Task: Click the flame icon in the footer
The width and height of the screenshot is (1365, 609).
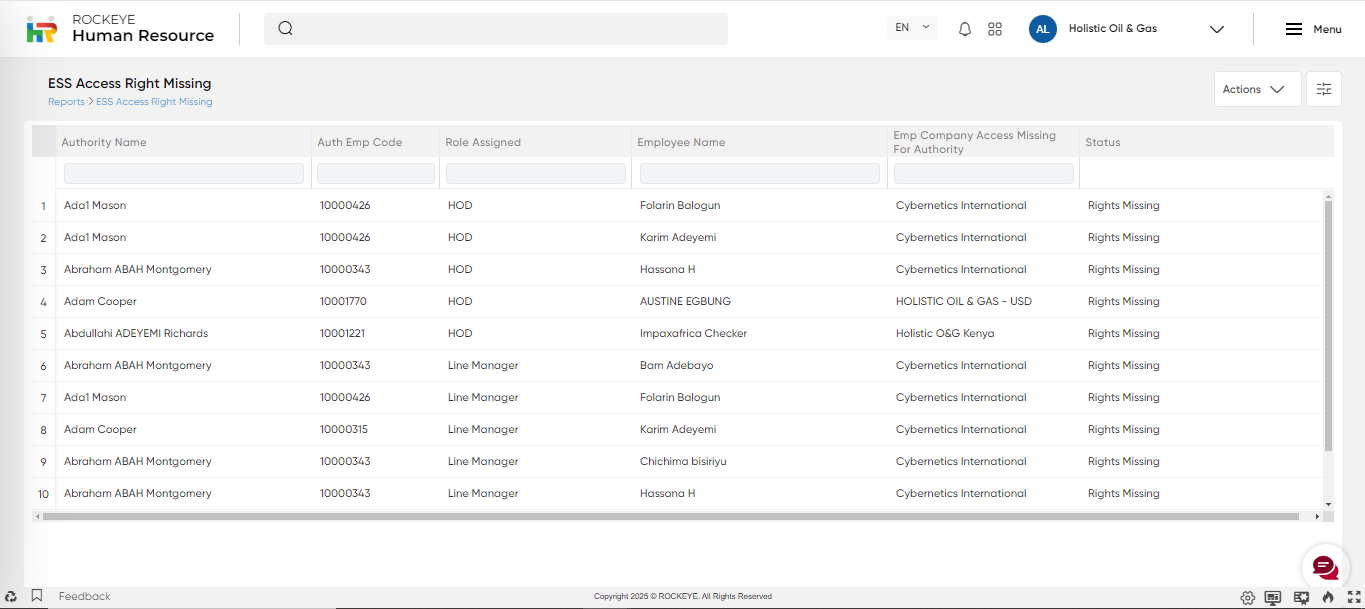Action: point(1329,597)
